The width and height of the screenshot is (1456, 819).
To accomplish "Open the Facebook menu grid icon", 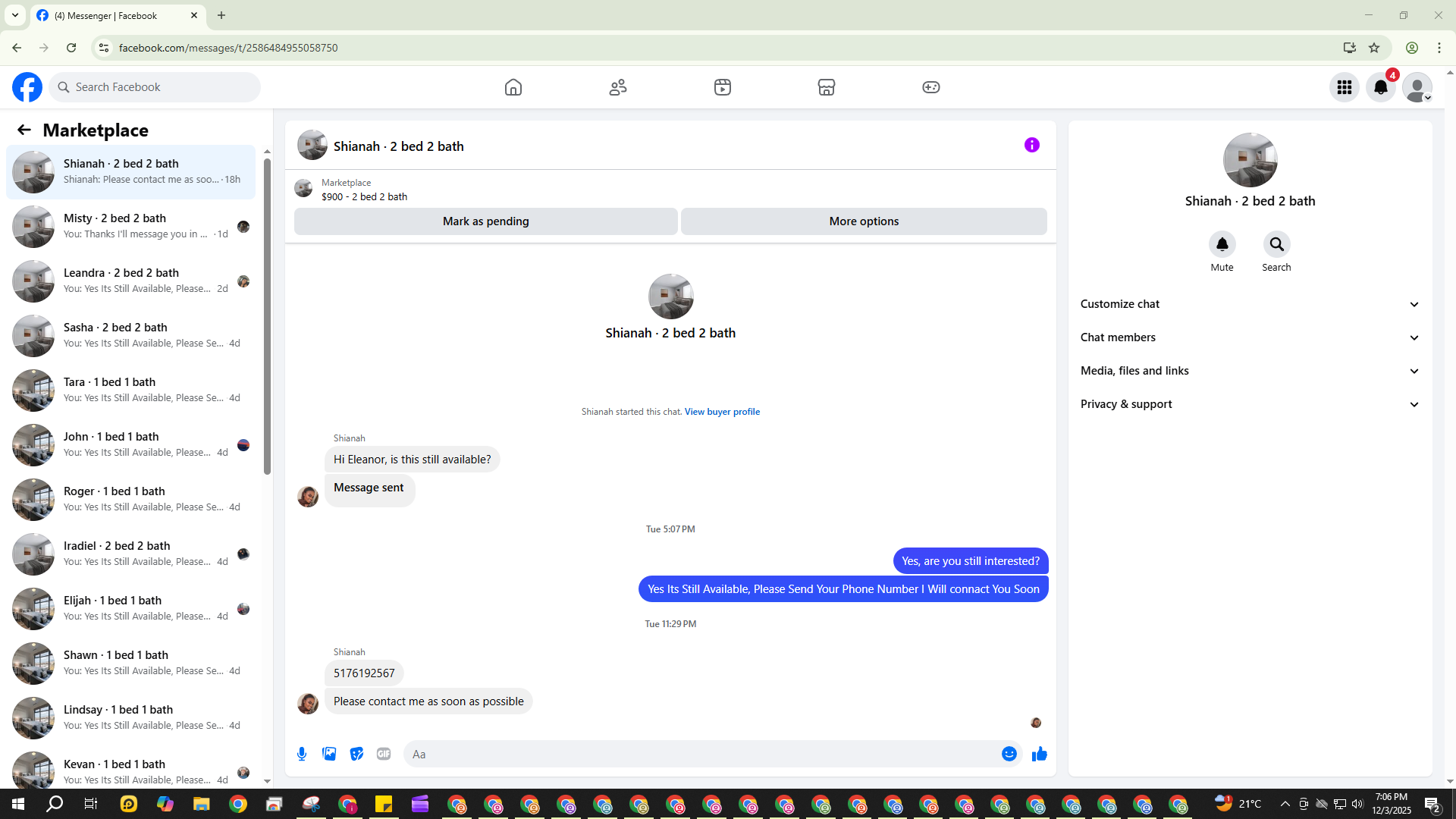I will [x=1345, y=87].
